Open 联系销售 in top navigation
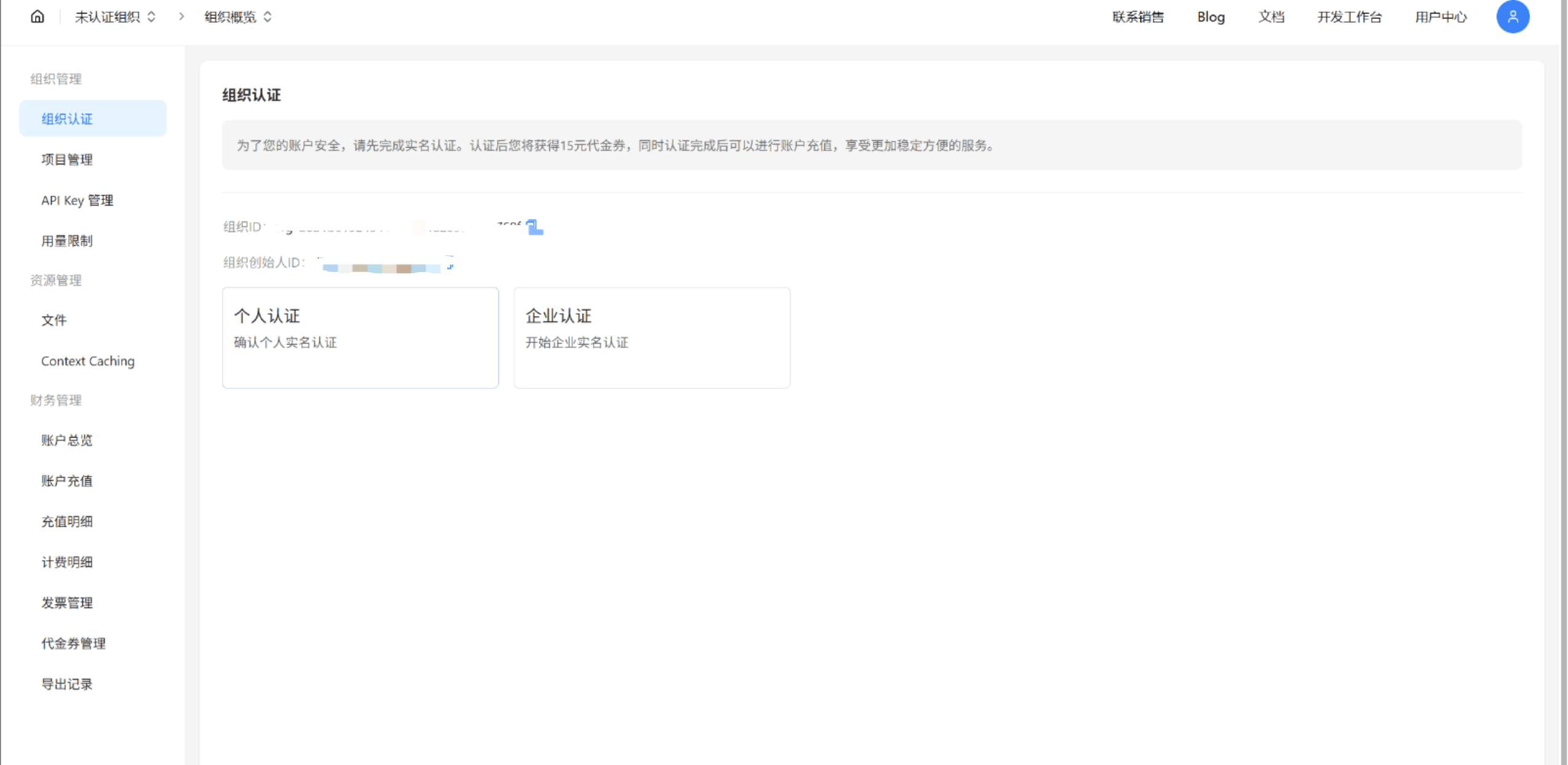This screenshot has height=765, width=1568. coord(1137,17)
